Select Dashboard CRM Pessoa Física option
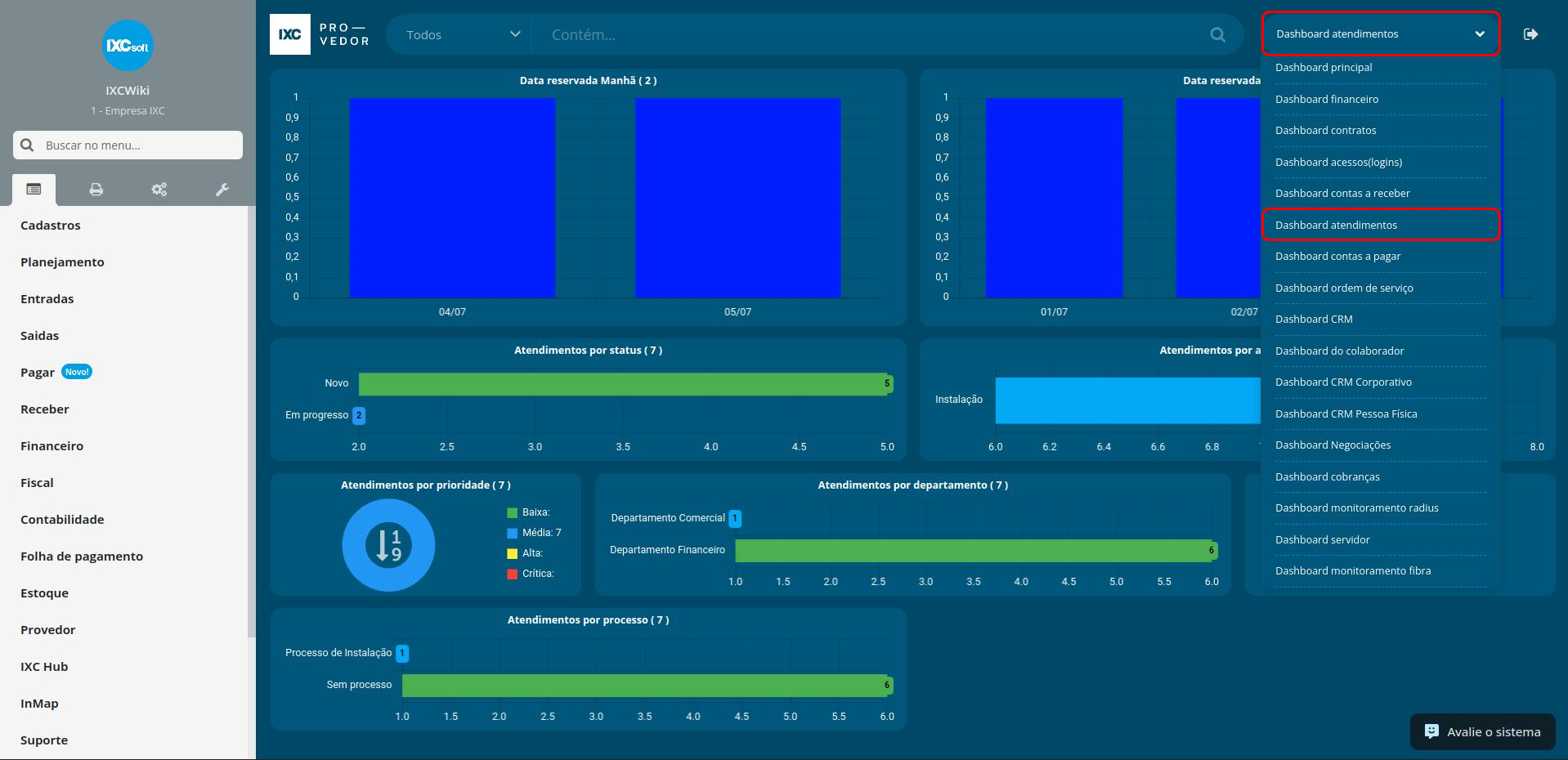Viewport: 1568px width, 760px height. tap(1381, 414)
